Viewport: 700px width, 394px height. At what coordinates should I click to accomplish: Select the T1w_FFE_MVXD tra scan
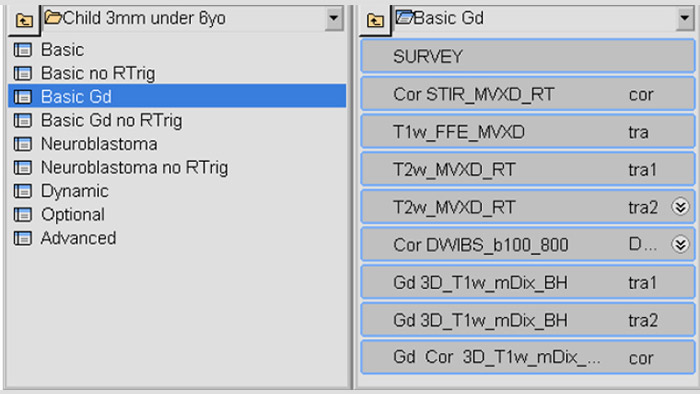coord(528,132)
